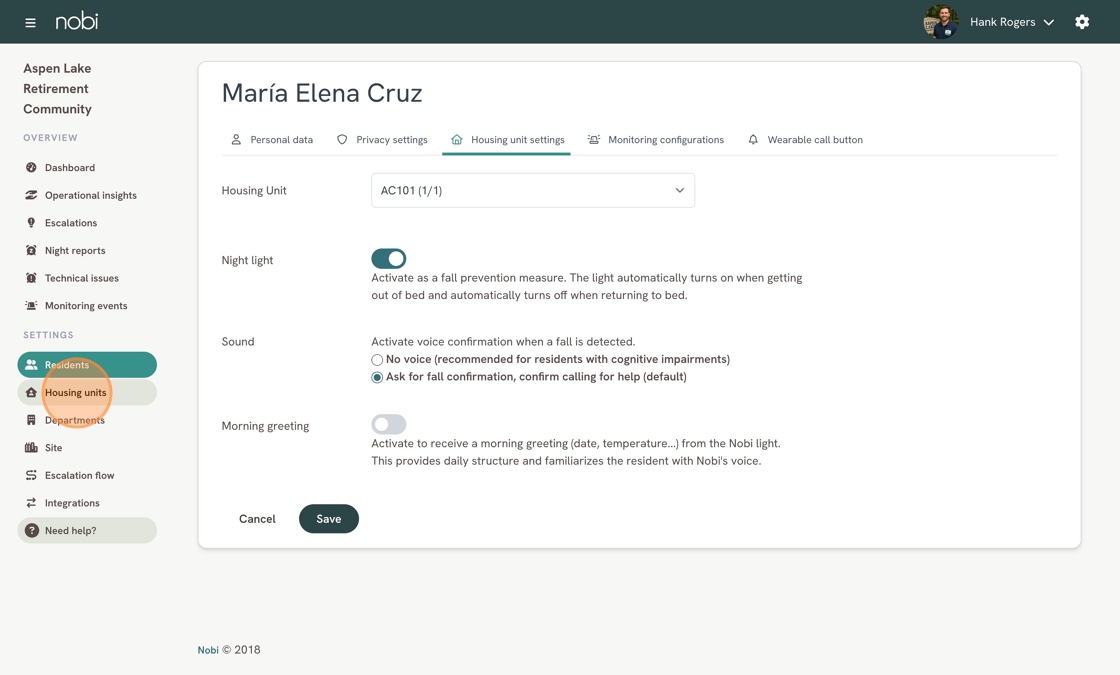
Task: Open the hamburger menu icon
Action: (30, 23)
